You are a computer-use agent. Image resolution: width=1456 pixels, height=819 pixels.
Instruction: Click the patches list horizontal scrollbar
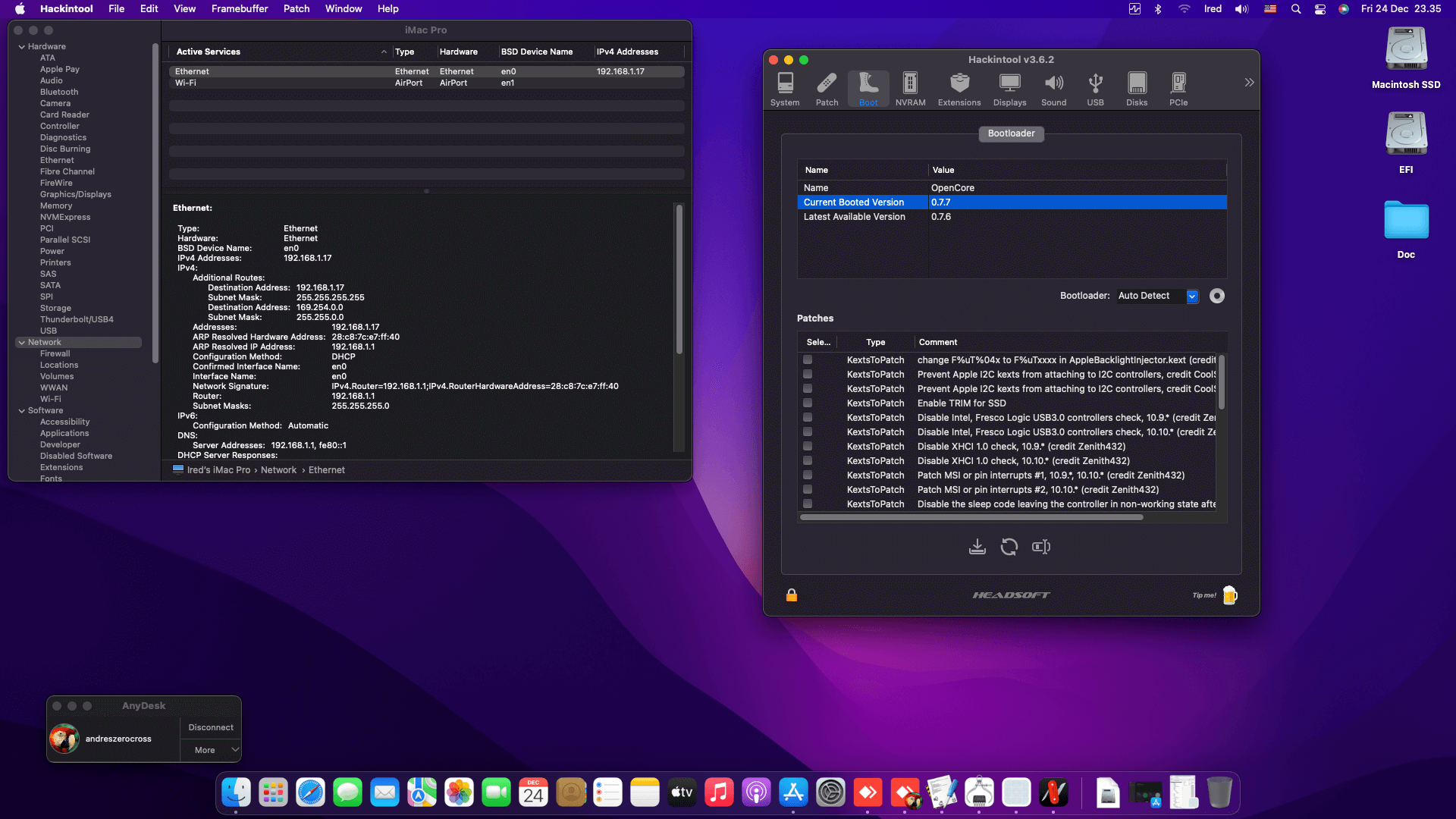[x=971, y=517]
